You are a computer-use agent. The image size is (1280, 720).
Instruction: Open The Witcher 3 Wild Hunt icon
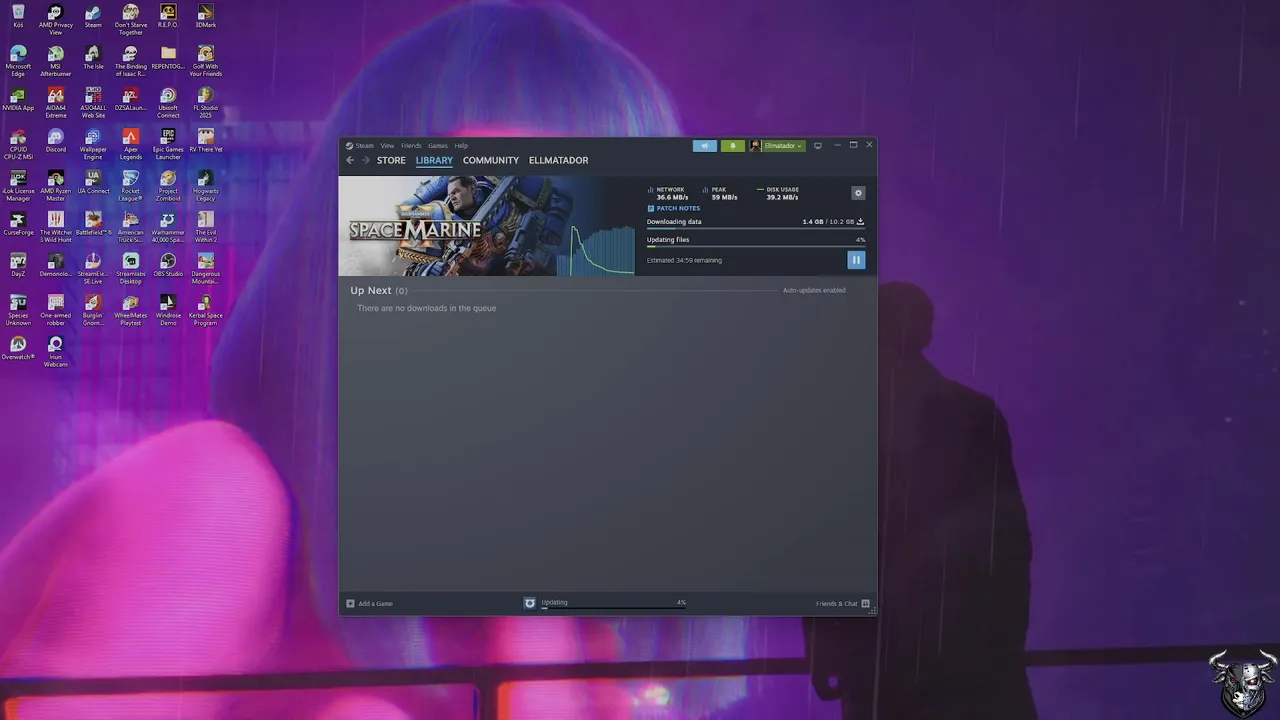coord(55,225)
